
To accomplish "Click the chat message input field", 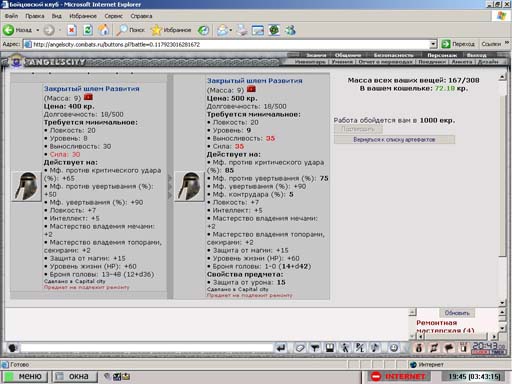I will tap(147, 348).
